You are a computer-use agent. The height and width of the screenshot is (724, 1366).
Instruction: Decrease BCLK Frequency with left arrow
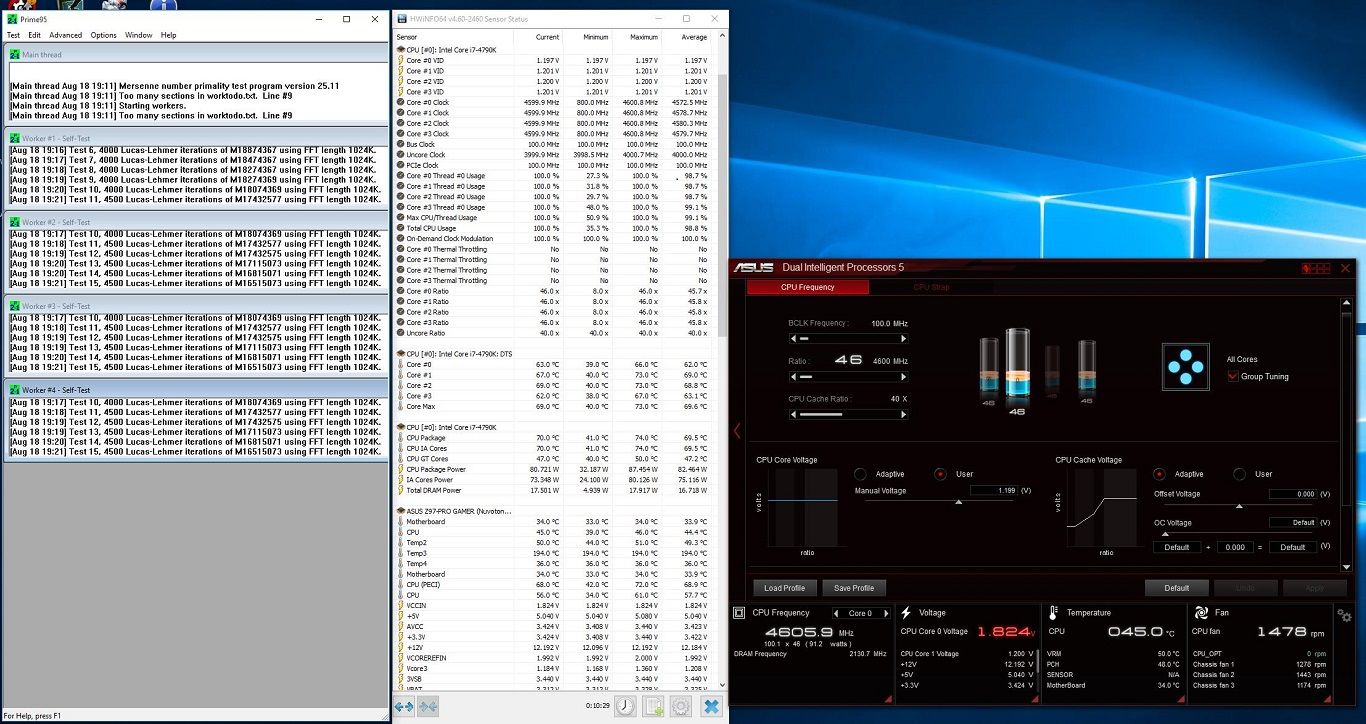click(793, 339)
